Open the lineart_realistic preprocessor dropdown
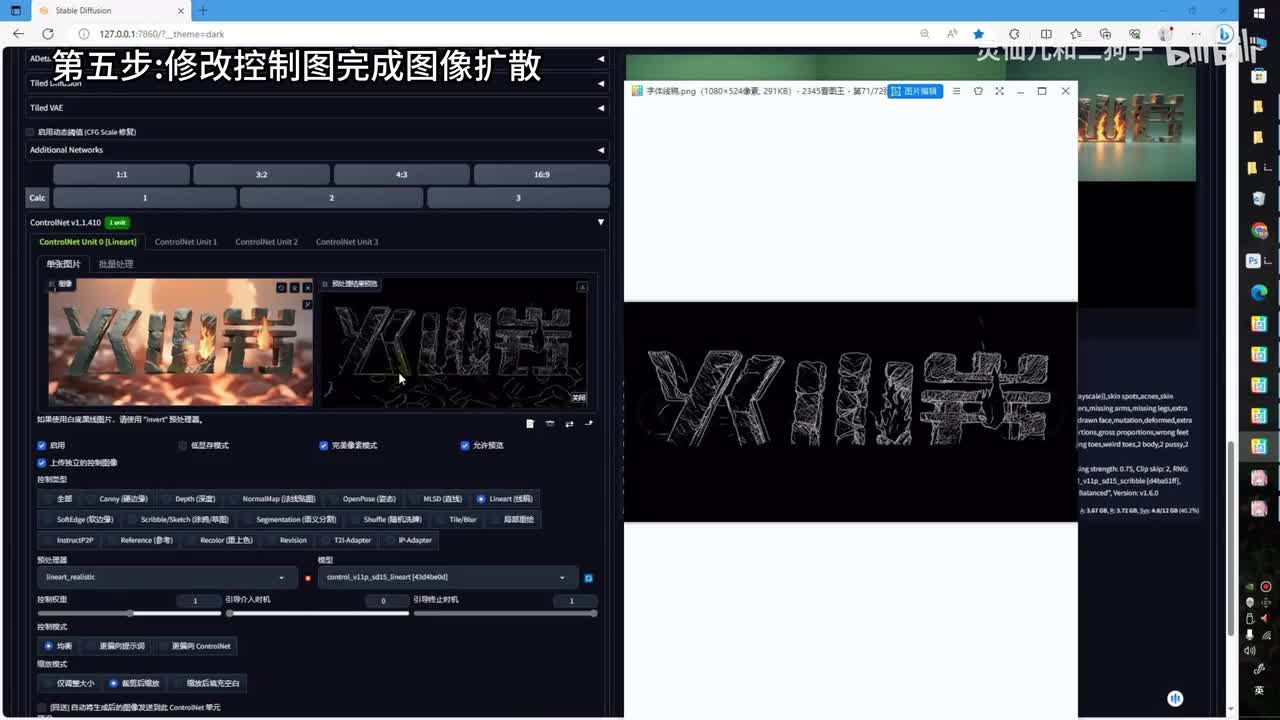Screen dimensions: 1280x720 point(165,577)
